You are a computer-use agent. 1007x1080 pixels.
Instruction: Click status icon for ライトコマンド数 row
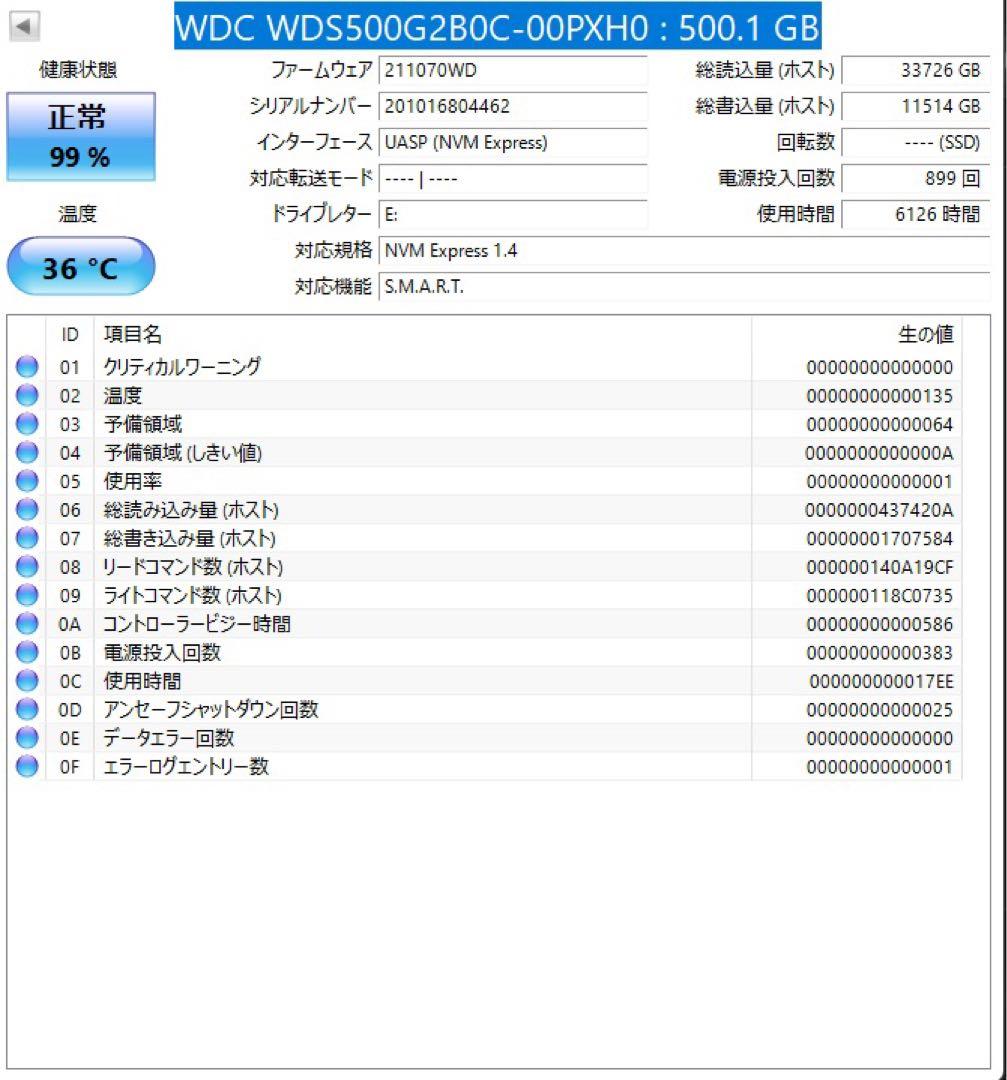pos(27,595)
